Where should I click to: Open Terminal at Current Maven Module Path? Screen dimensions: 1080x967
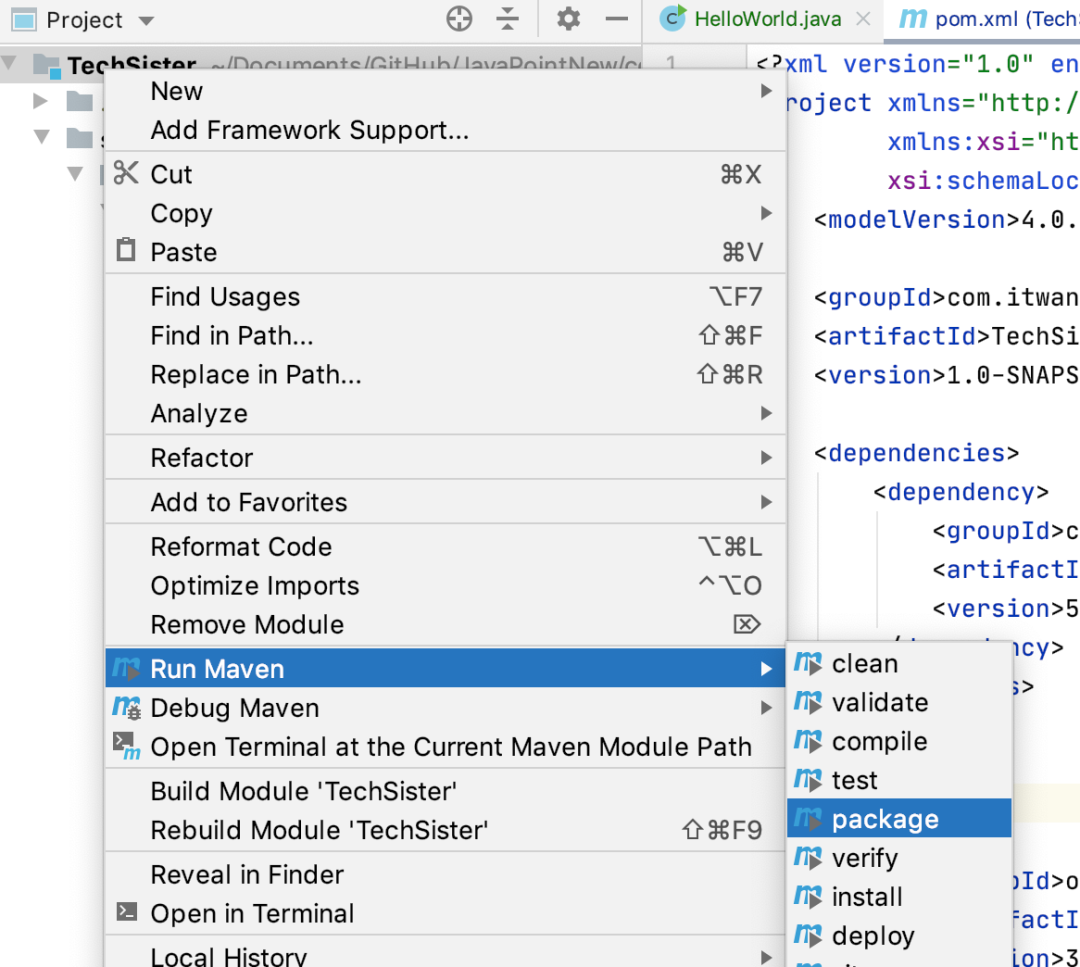coord(446,747)
